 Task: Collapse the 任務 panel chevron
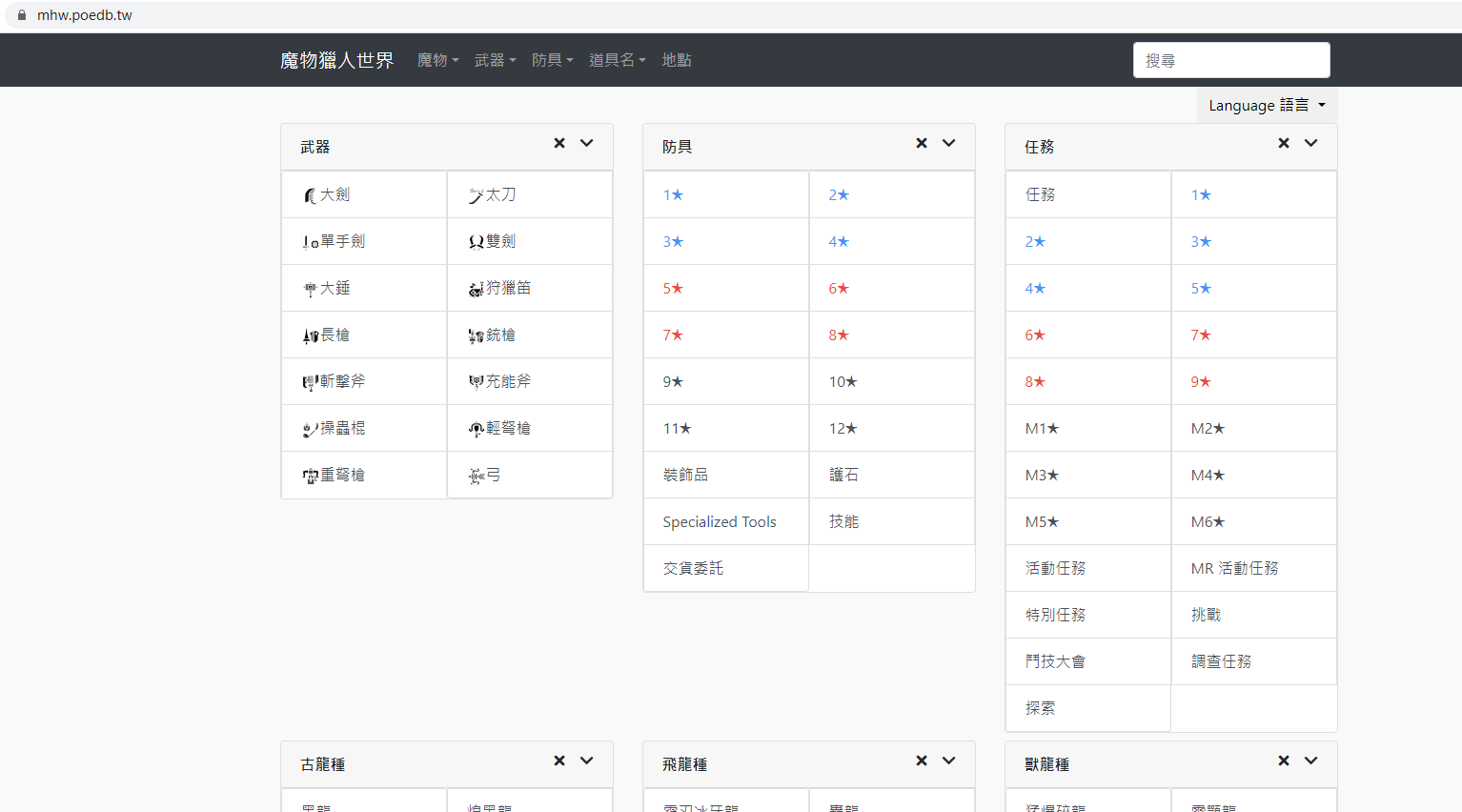coord(1311,143)
